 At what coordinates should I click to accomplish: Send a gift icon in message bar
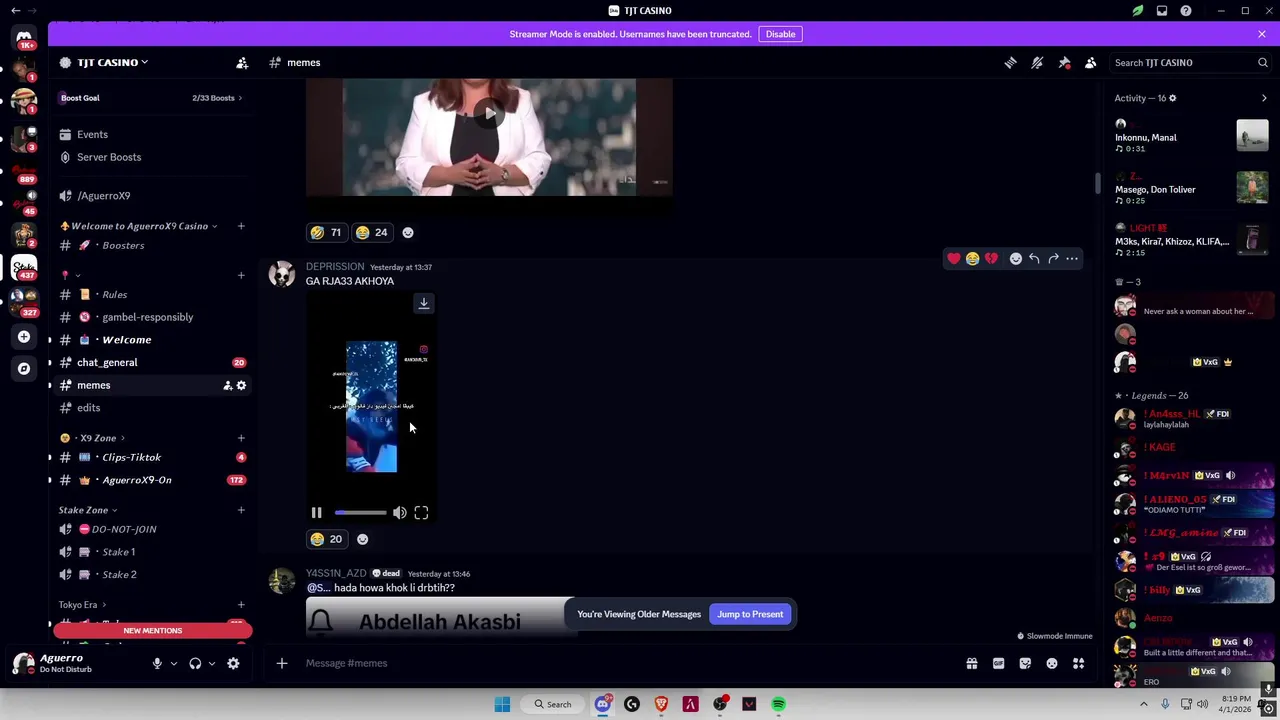coord(972,663)
